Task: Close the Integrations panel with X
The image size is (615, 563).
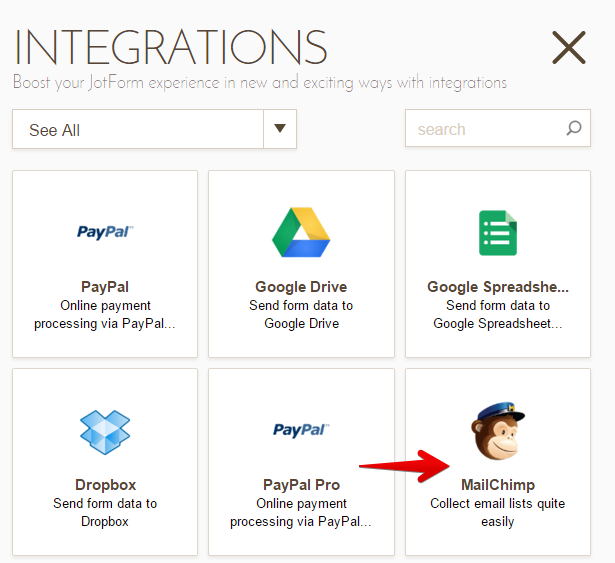Action: coord(569,48)
